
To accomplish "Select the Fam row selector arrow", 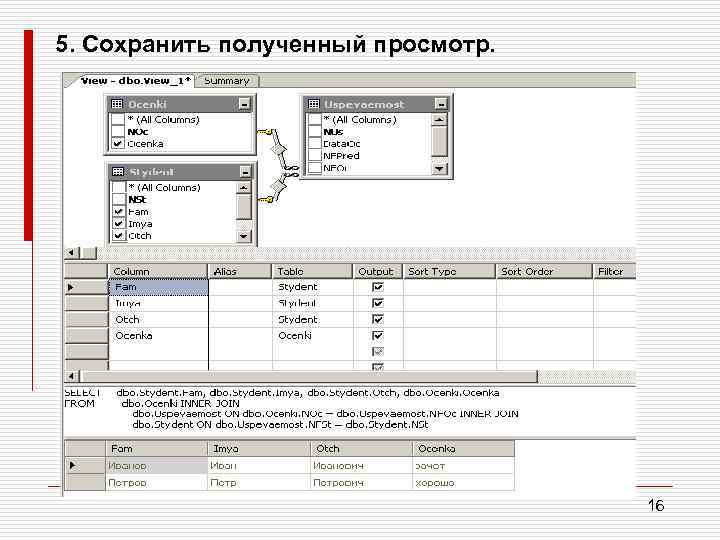I will click(x=86, y=287).
